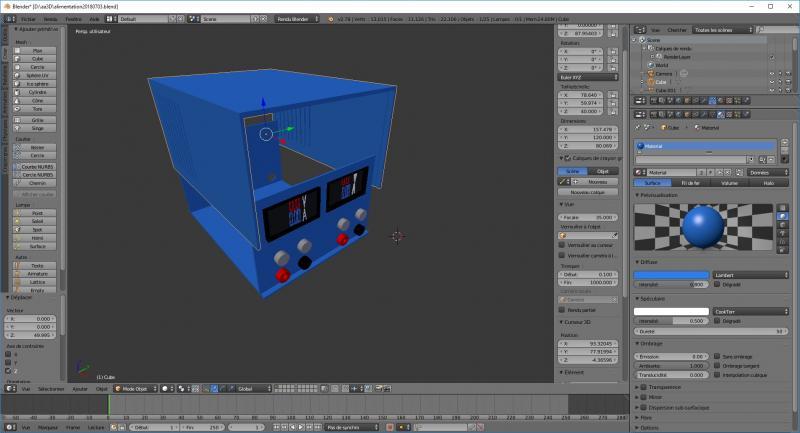Open the Mode Objet dropdown
Screen dimensions: 800x433
135,388
